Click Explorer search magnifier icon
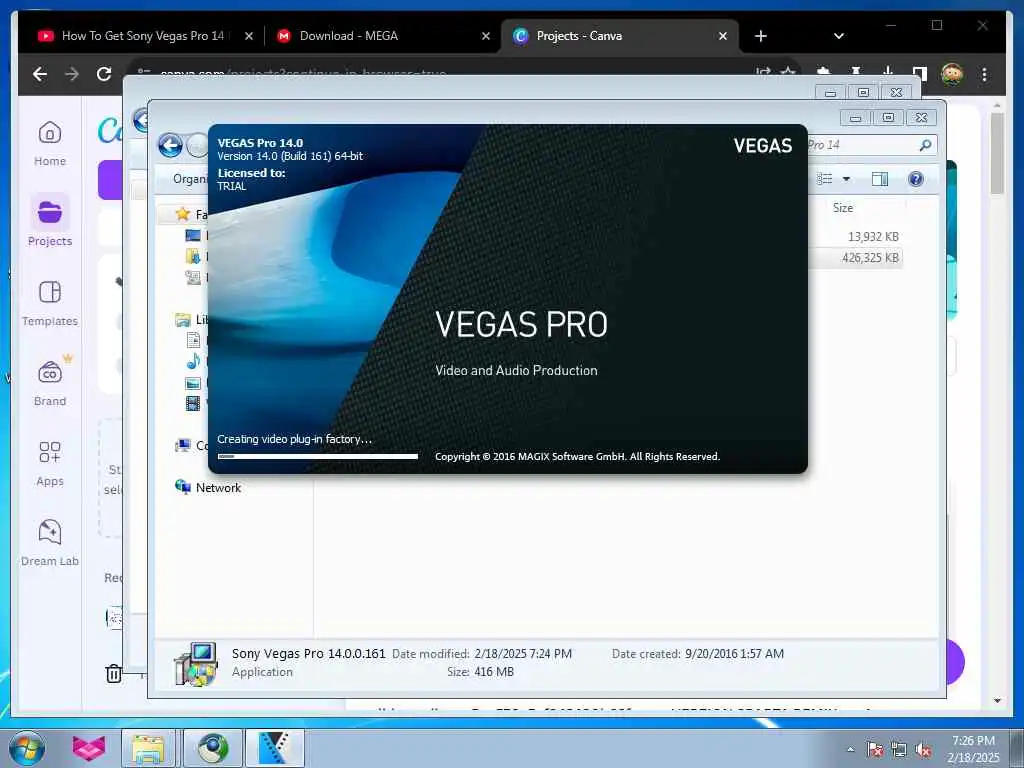Image resolution: width=1024 pixels, height=768 pixels. [925, 145]
